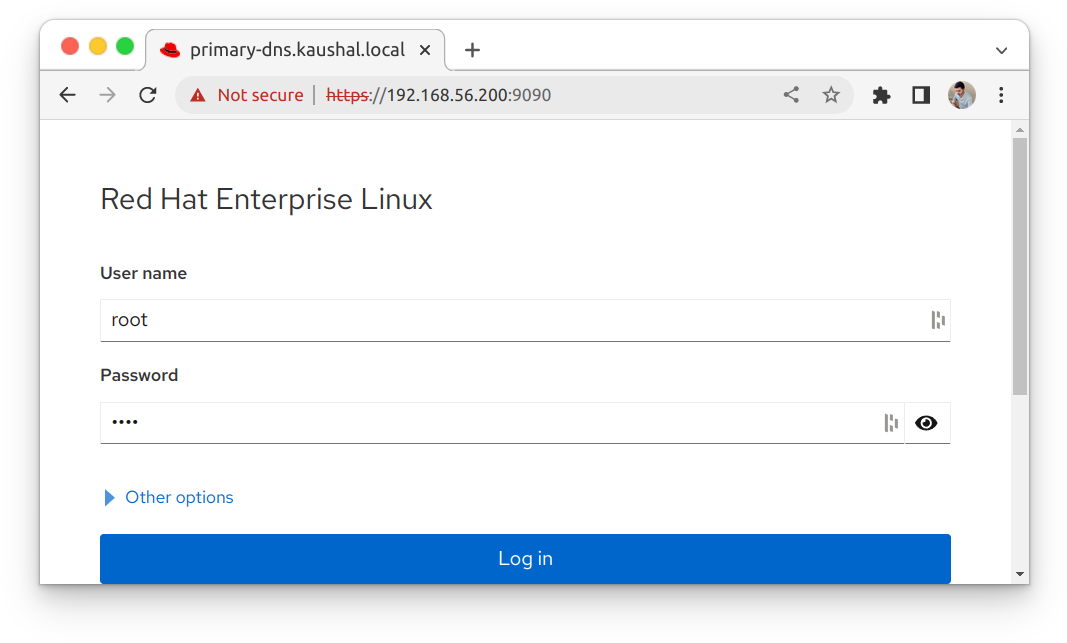Image resolution: width=1067 pixels, height=643 pixels.
Task: Open the browser three-dot menu
Action: 1001,94
